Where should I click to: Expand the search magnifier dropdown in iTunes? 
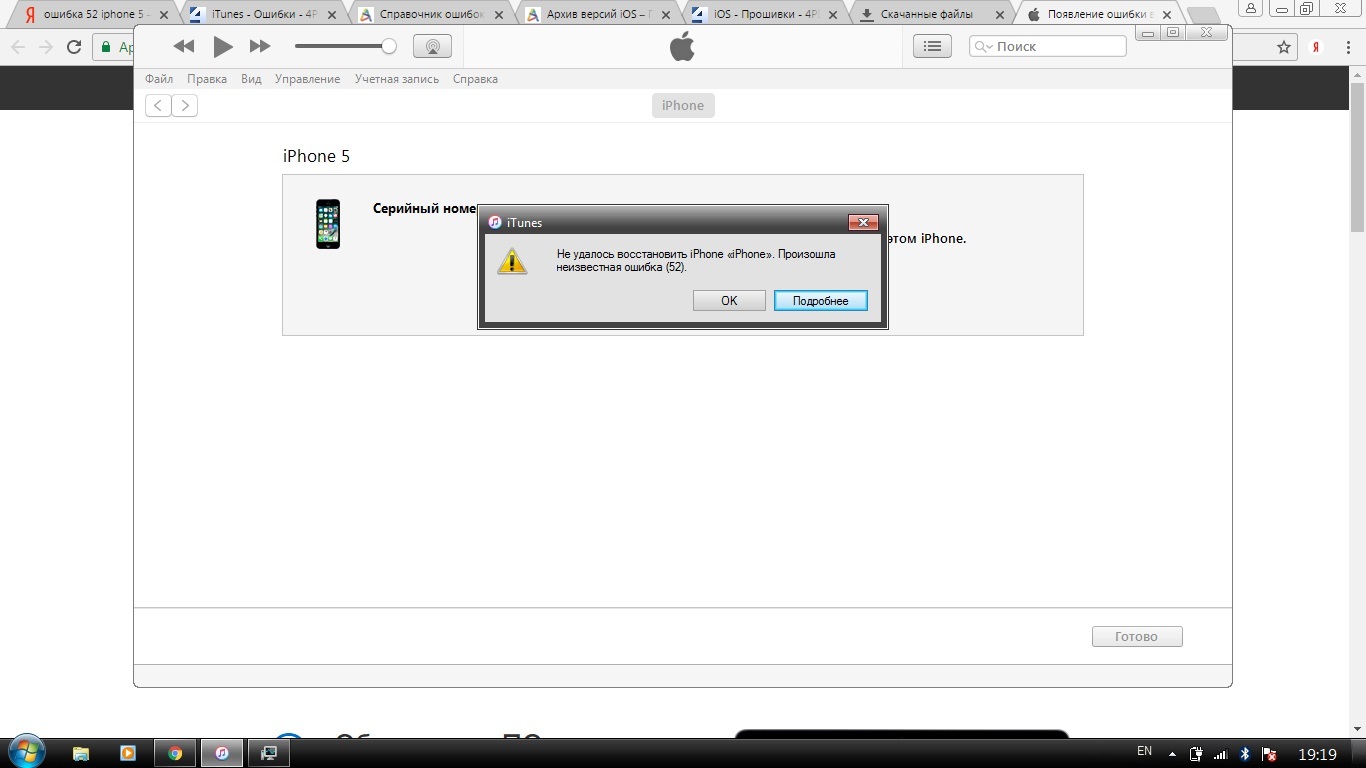[x=982, y=46]
